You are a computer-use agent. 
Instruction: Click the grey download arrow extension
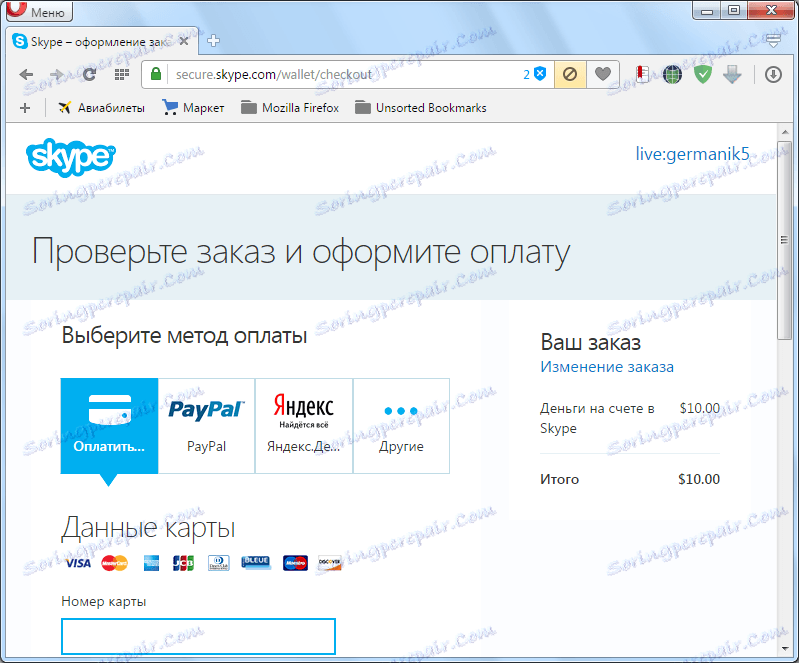[732, 74]
